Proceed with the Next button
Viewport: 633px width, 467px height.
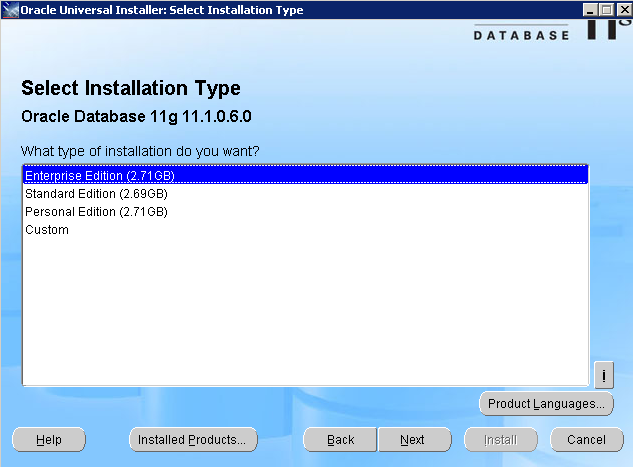[414, 440]
